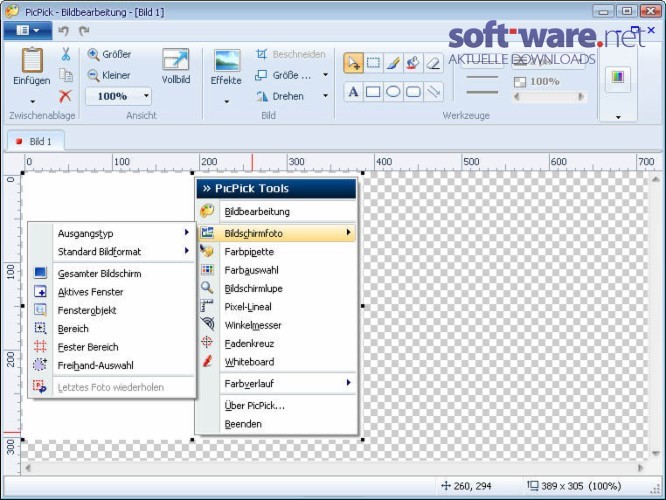The image size is (666, 500).
Task: Expand the Standard Bildformat submenu
Action: pyautogui.click(x=112, y=251)
